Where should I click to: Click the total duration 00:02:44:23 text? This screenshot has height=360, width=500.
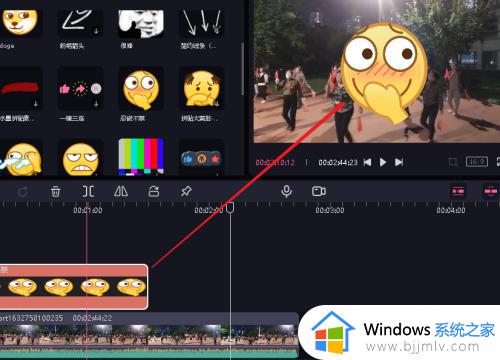(x=338, y=163)
